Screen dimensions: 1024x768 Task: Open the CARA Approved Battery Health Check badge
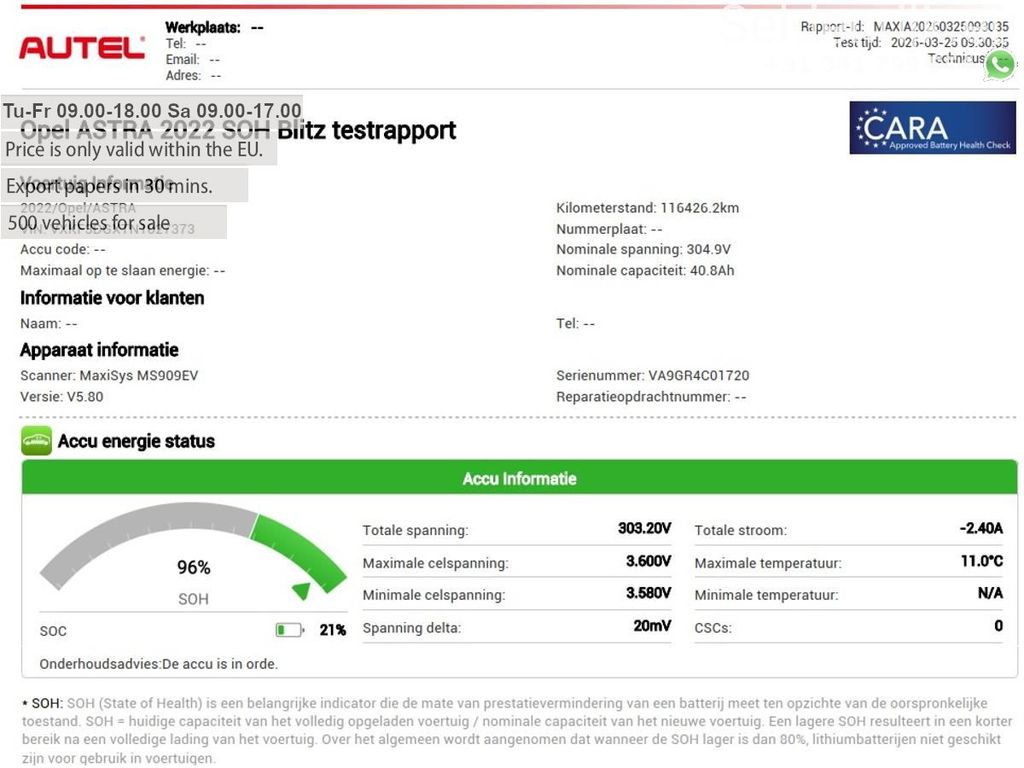pyautogui.click(x=932, y=128)
